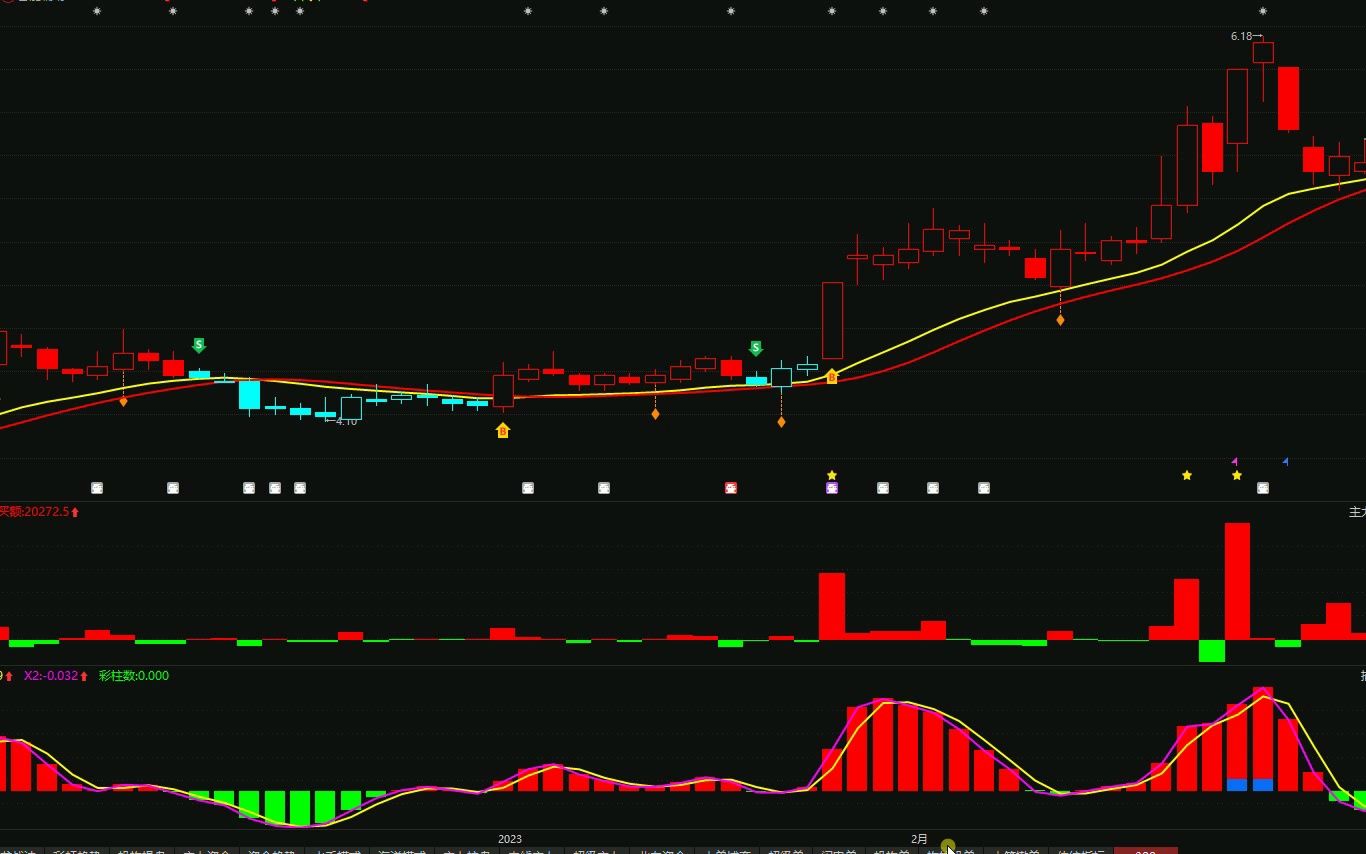Click the asterisk marker above the 6.18 high
Image resolution: width=1366 pixels, height=854 pixels.
tap(1263, 11)
